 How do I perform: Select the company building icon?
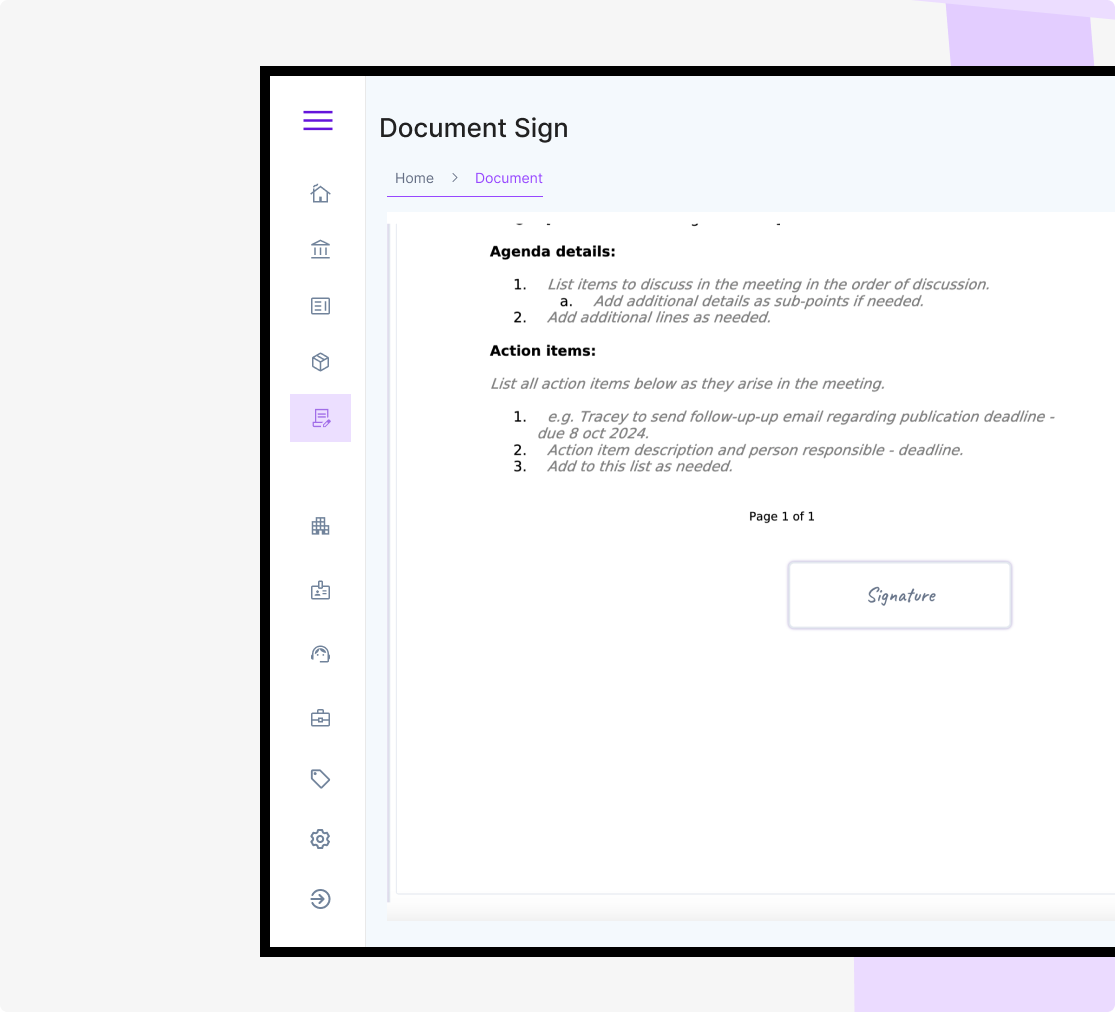click(x=320, y=525)
